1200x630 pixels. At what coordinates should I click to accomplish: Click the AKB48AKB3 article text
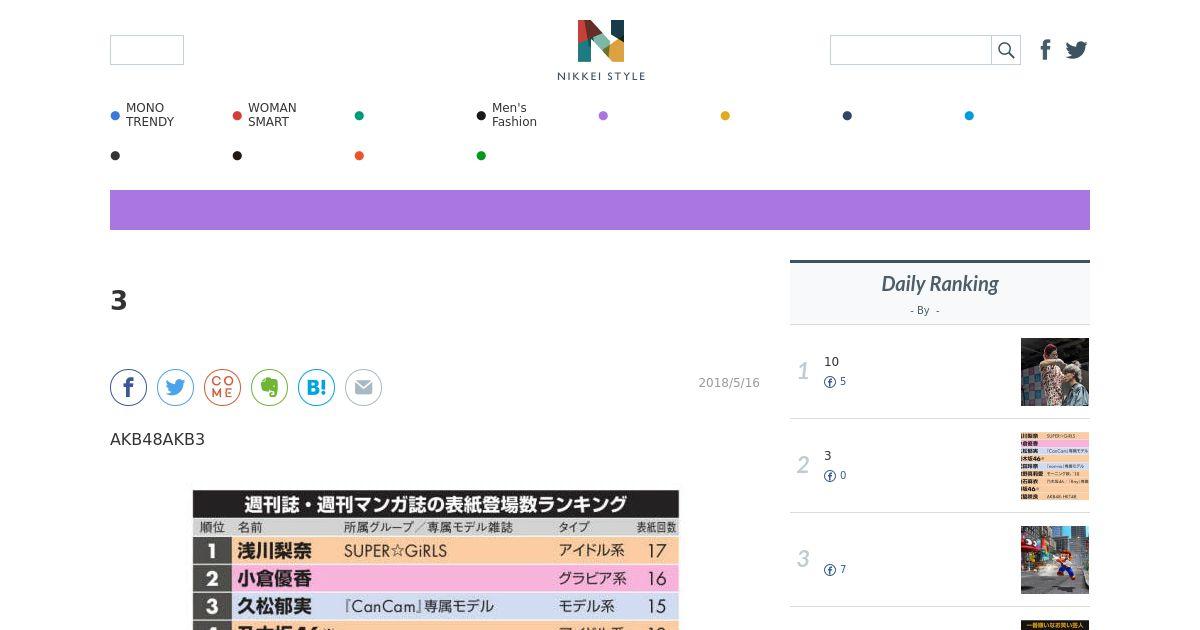click(x=157, y=440)
